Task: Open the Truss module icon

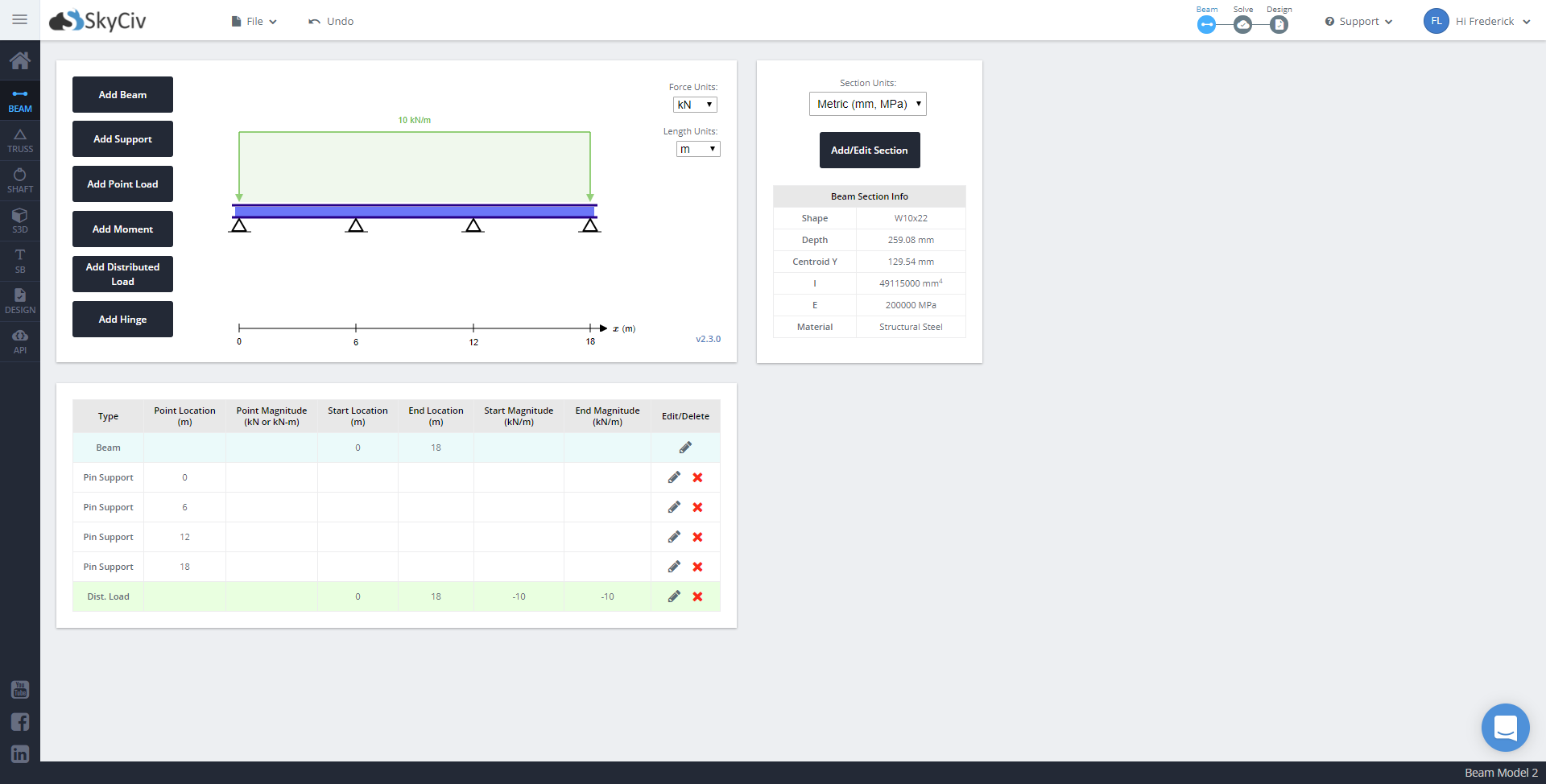Action: click(x=20, y=141)
